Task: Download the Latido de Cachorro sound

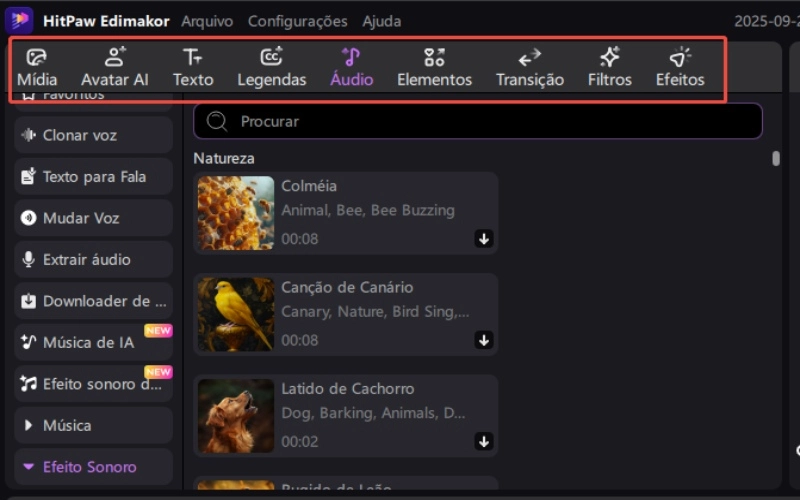Action: point(484,441)
